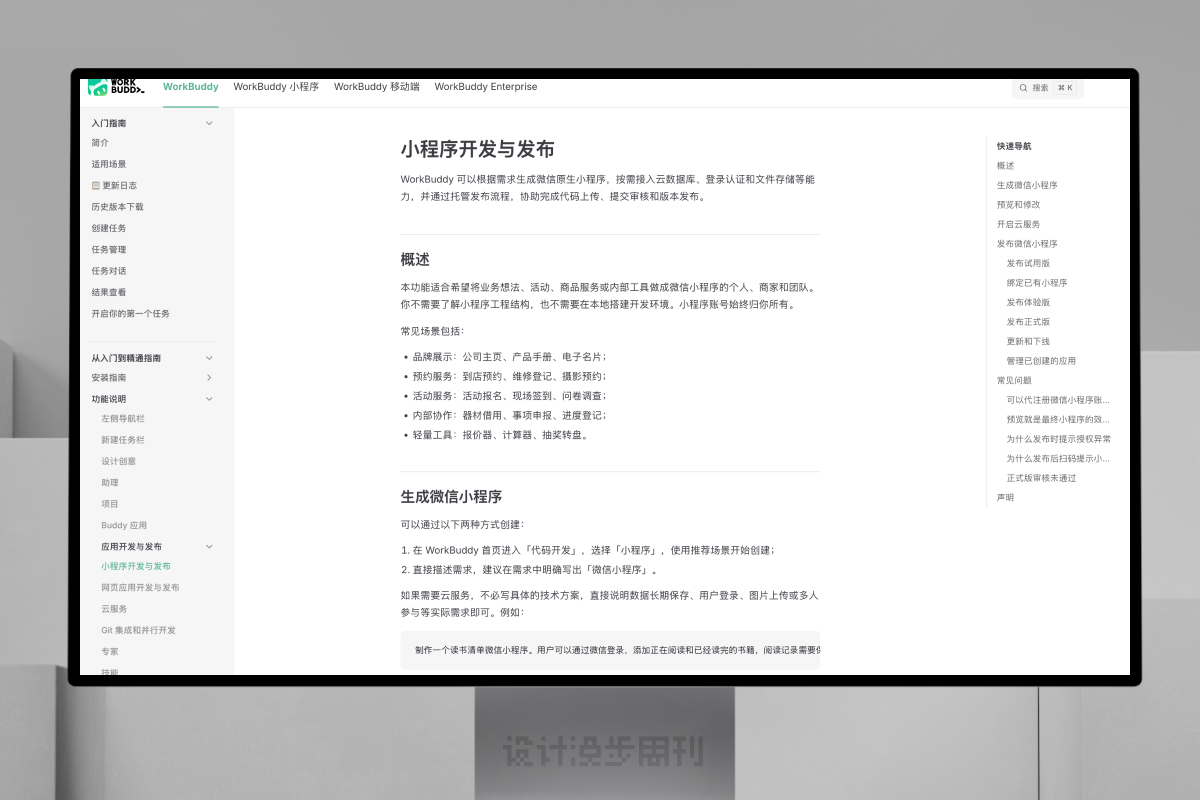Jump to 发布正式版 in the quick navigation
This screenshot has width=1200, height=800.
(x=1029, y=322)
